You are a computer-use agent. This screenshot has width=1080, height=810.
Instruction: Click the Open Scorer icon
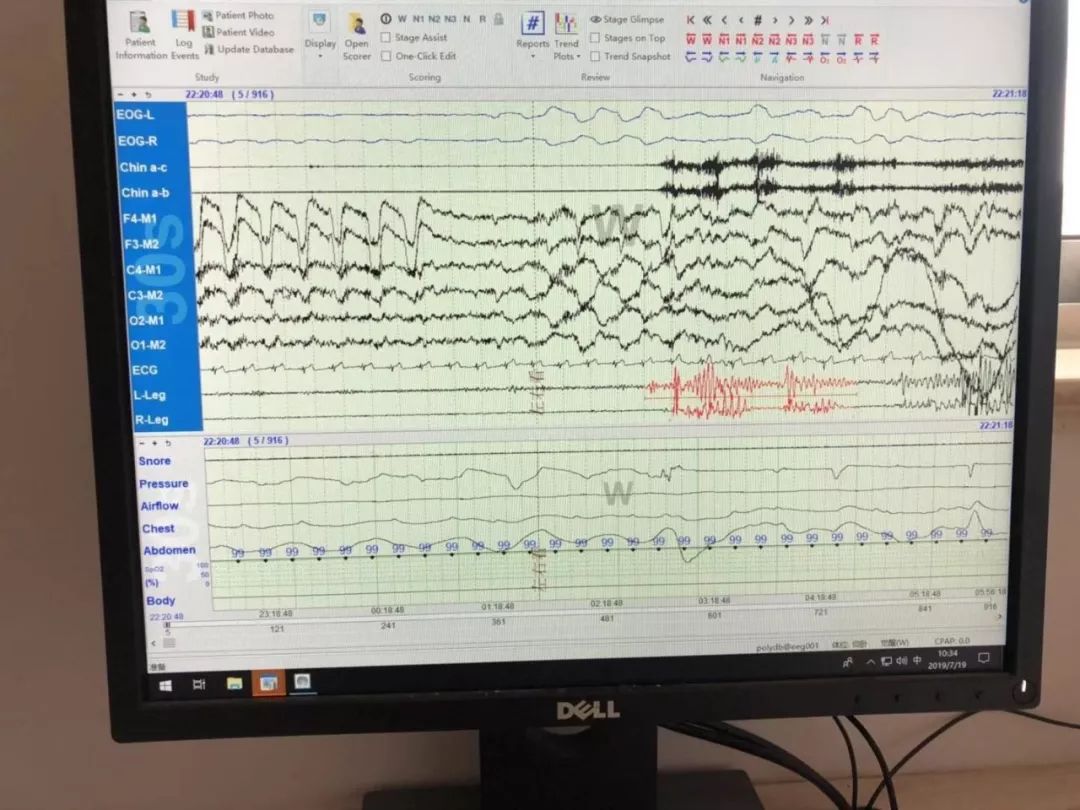[x=357, y=32]
